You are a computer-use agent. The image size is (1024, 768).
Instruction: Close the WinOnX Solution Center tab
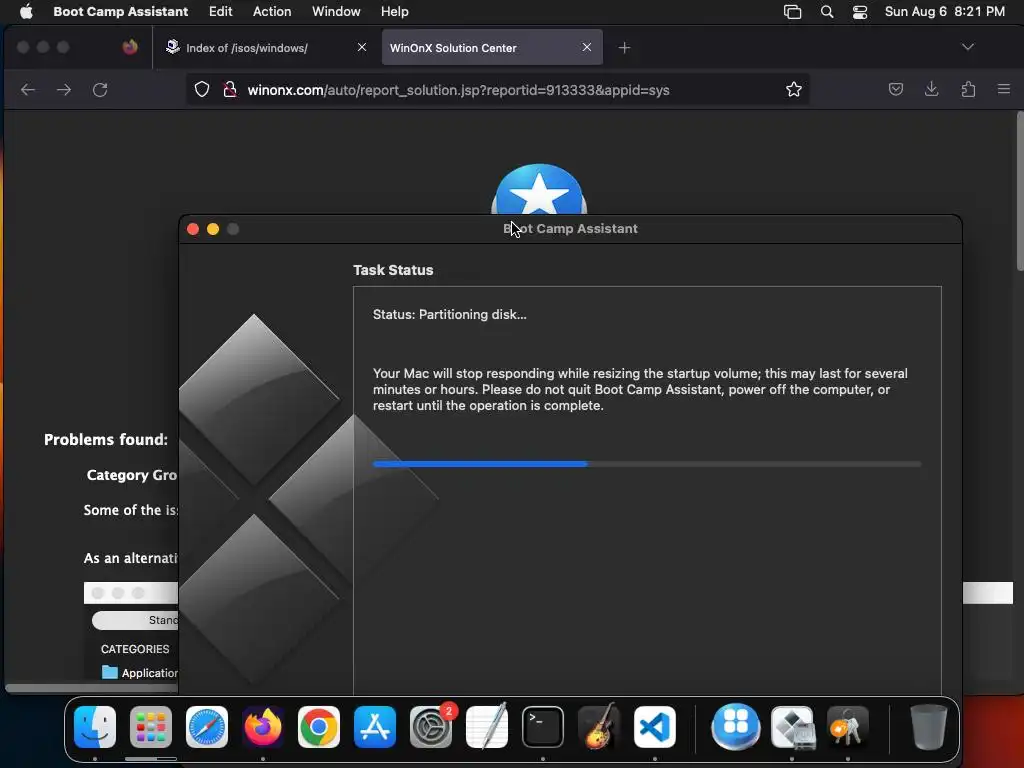point(586,47)
